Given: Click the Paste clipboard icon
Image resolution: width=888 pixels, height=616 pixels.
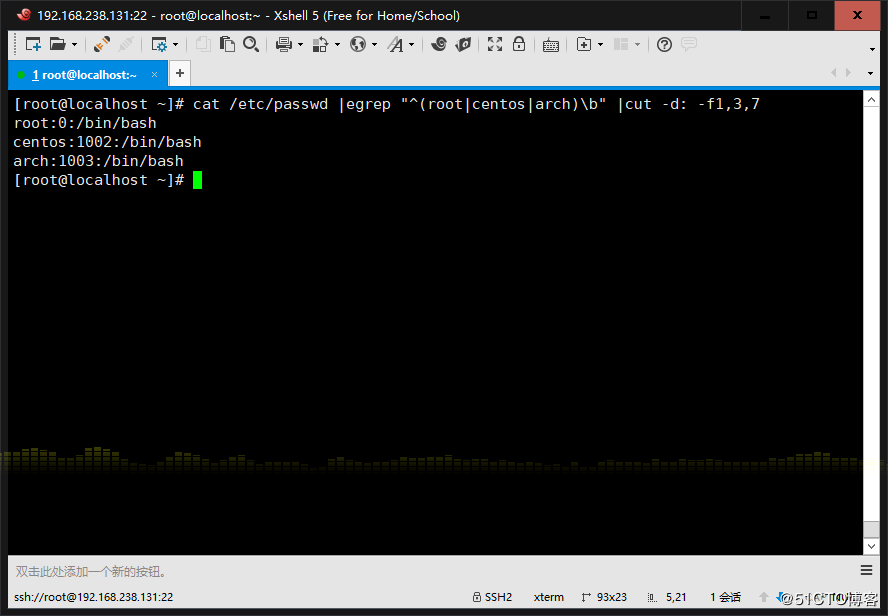Looking at the screenshot, I should point(227,44).
